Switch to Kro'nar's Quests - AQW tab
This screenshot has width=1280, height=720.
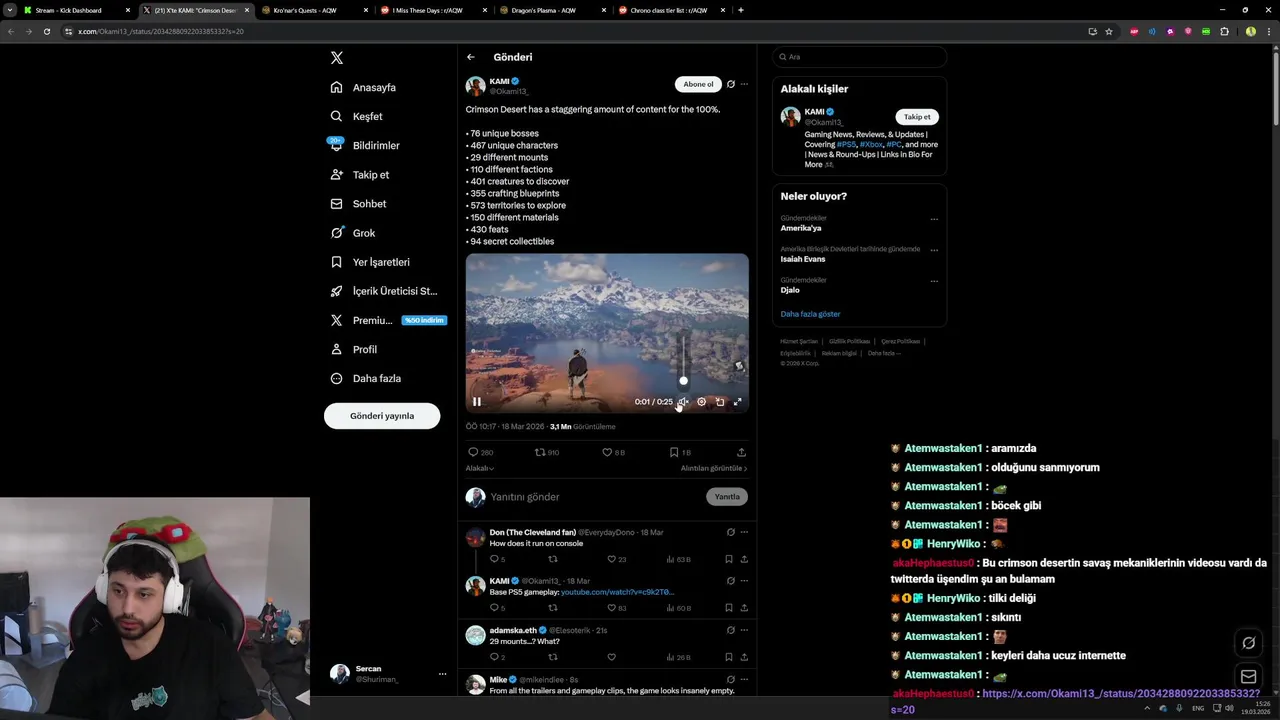point(313,10)
